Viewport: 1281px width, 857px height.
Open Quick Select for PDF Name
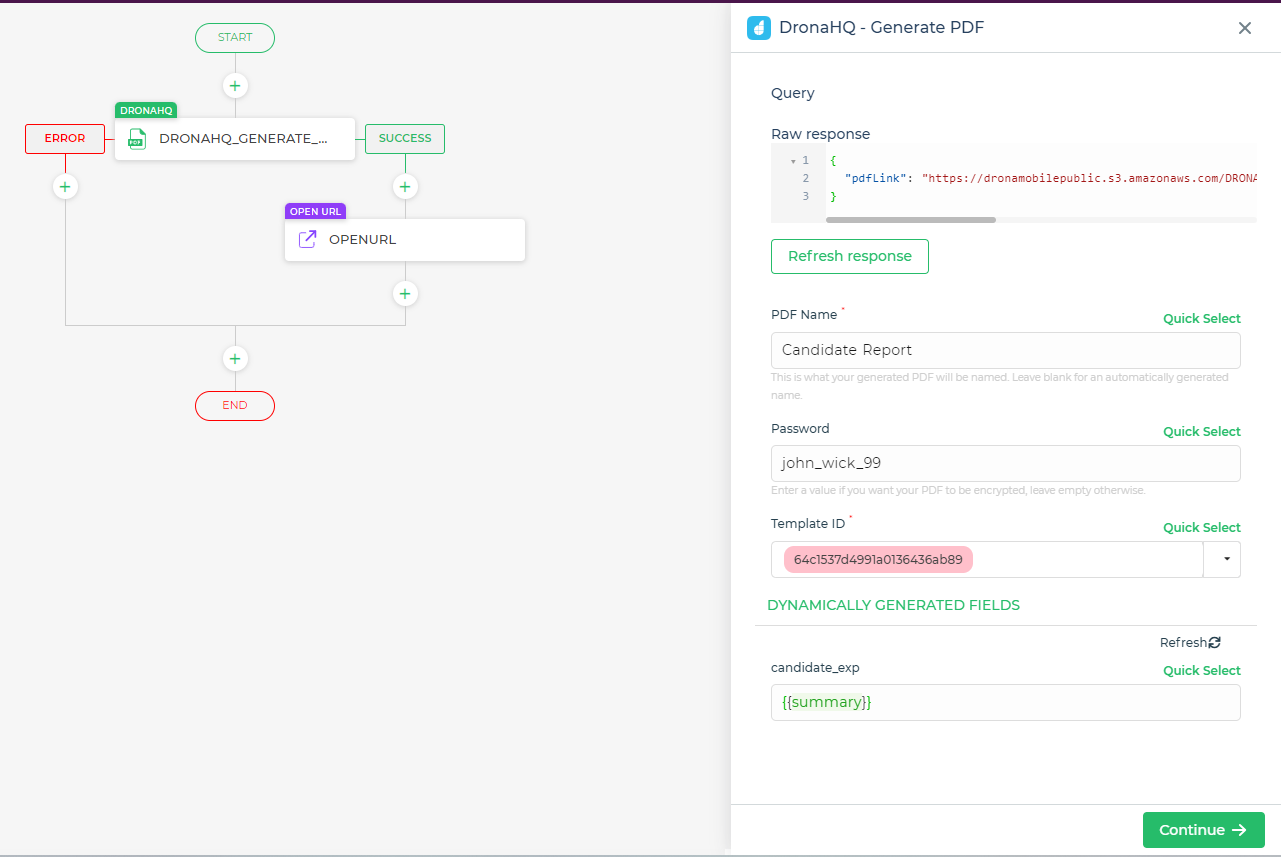point(1202,319)
